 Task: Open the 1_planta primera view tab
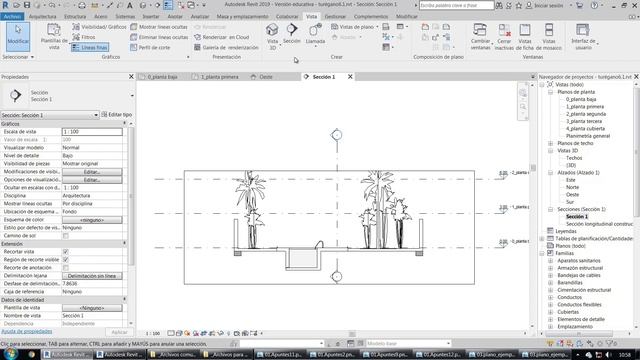(x=220, y=77)
